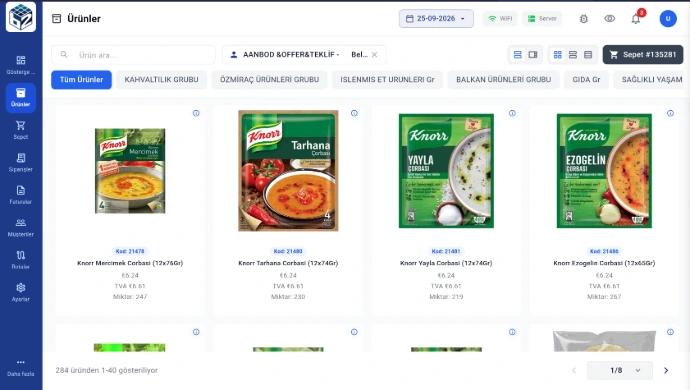This screenshot has height=390, width=690.
Task: Go to Siparişler in the sidebar
Action: click(21, 162)
